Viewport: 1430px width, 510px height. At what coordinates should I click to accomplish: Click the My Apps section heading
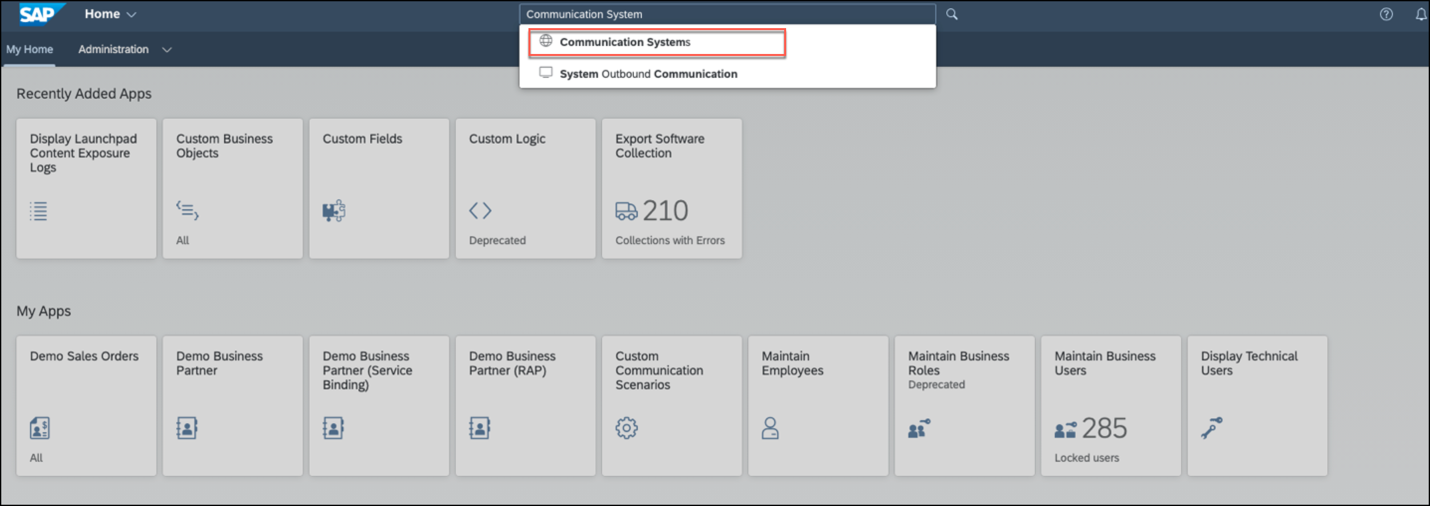pyautogui.click(x=43, y=311)
